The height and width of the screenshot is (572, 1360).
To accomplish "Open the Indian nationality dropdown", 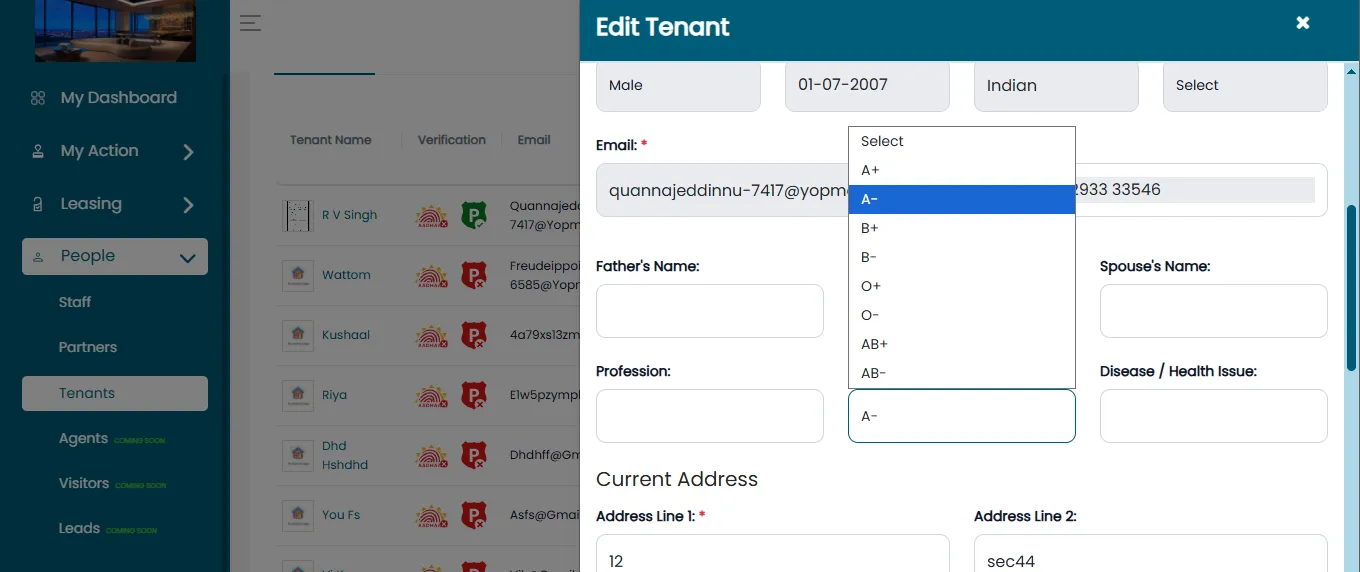I will [x=1056, y=86].
